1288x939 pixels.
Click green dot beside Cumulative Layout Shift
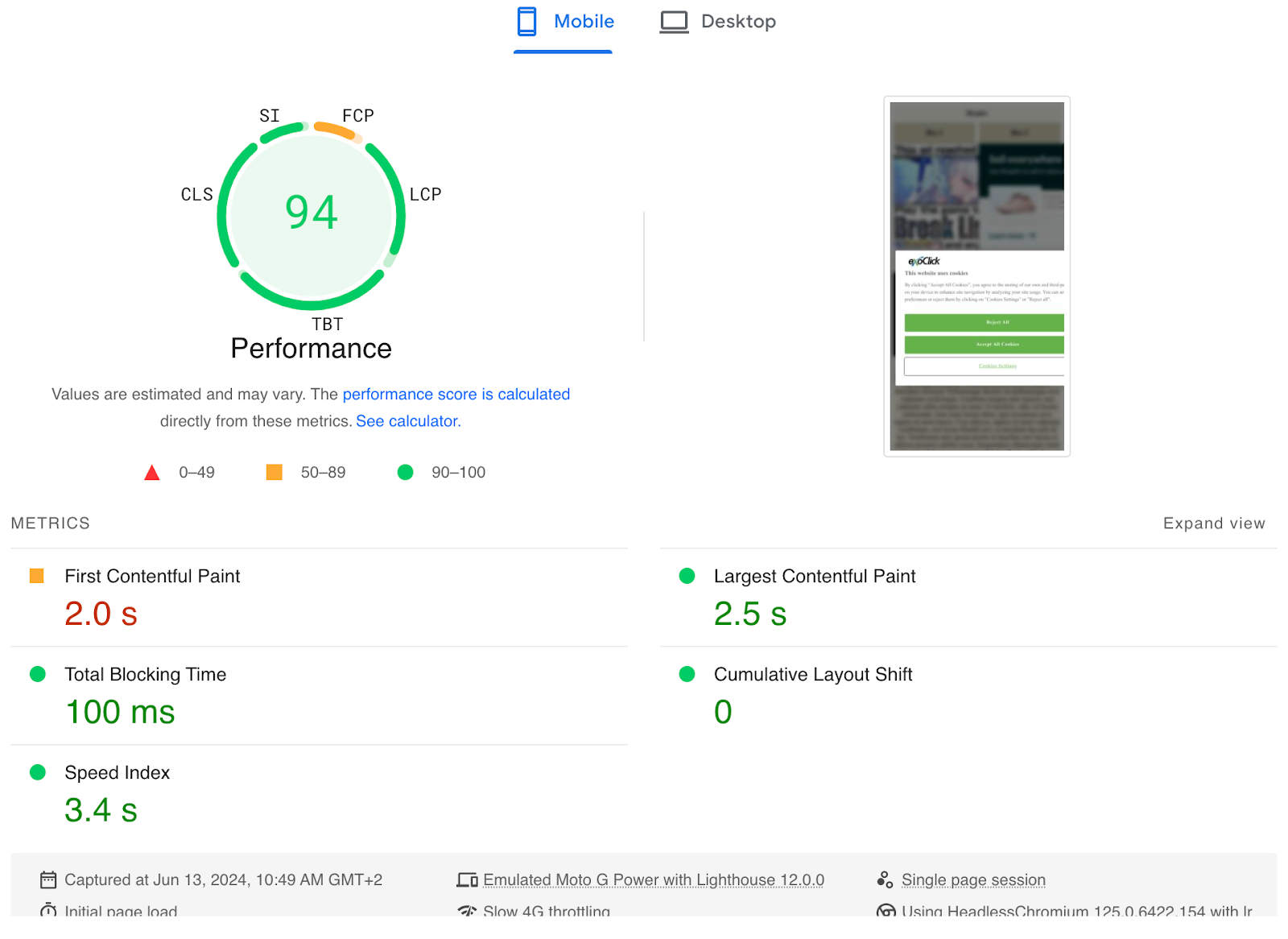pyautogui.click(x=687, y=674)
